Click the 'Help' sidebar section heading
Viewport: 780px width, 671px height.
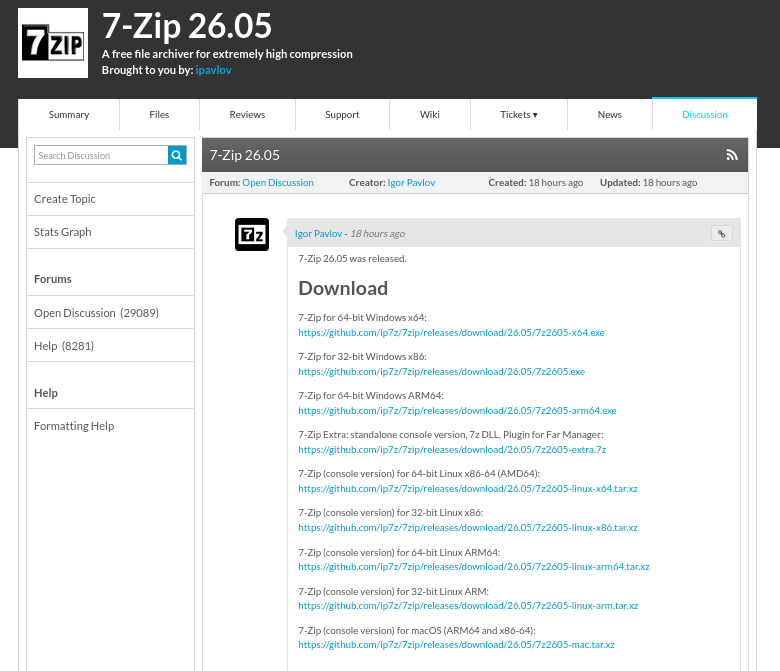(x=46, y=393)
